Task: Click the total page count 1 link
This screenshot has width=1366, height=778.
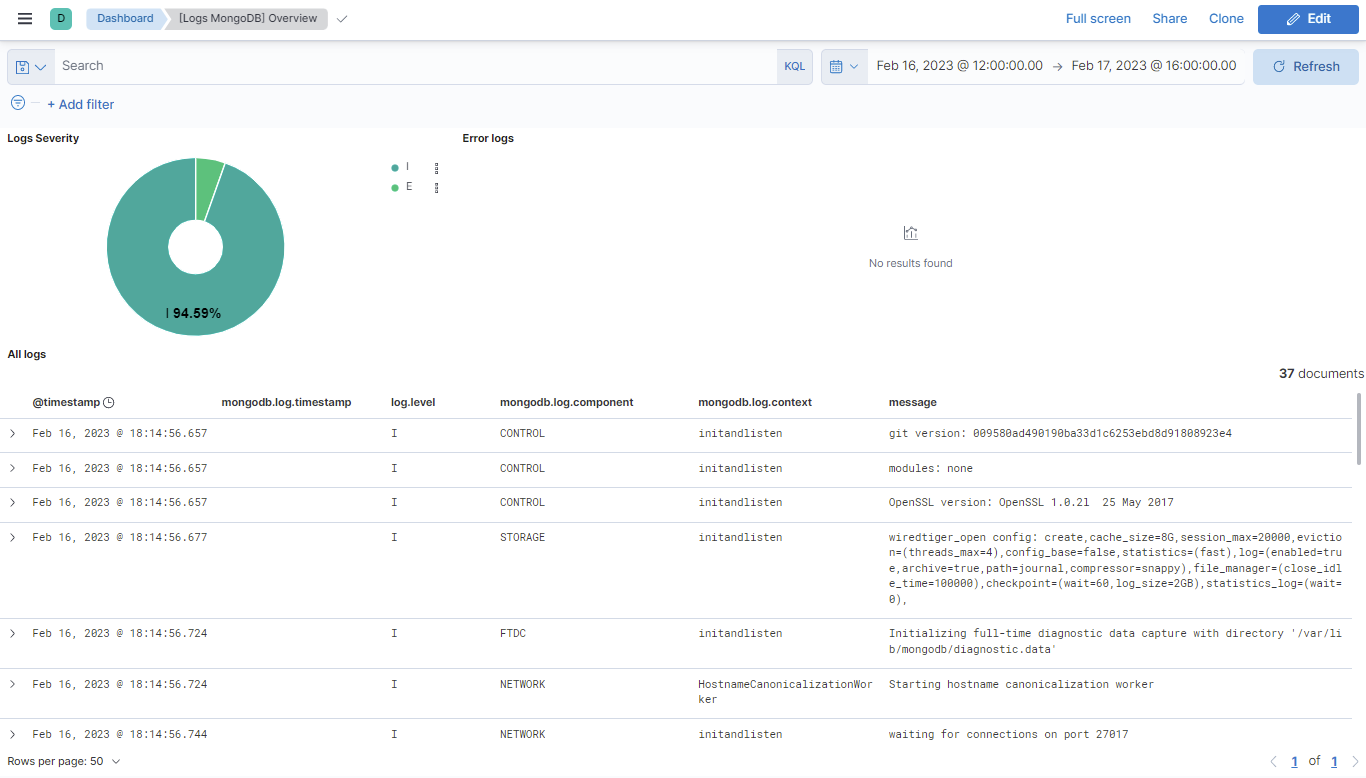Action: (x=1334, y=762)
